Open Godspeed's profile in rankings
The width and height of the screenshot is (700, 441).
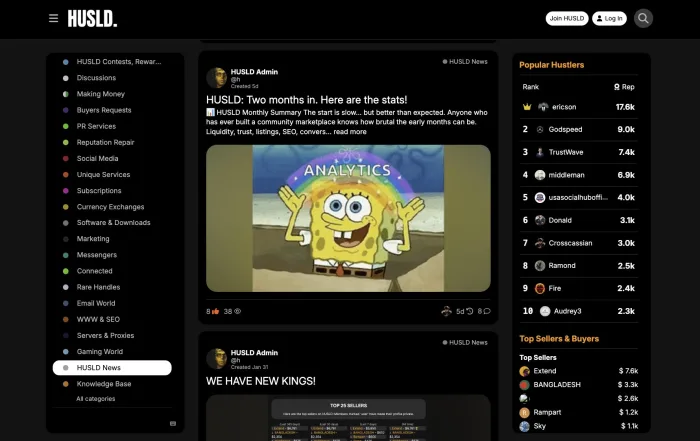click(565, 129)
